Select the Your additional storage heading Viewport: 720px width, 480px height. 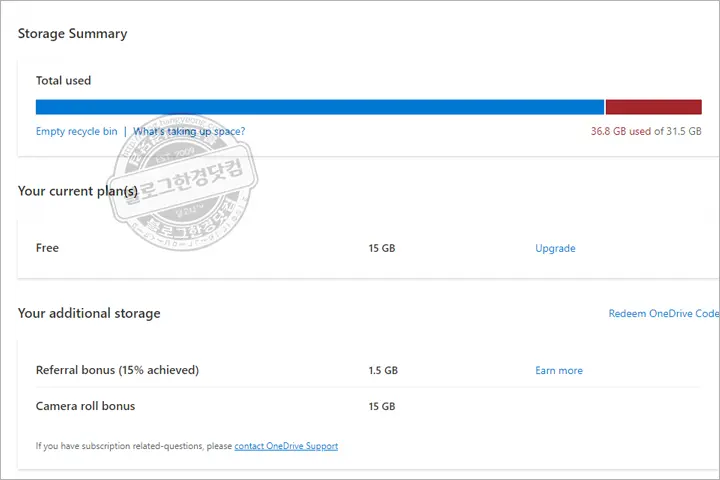[89, 313]
